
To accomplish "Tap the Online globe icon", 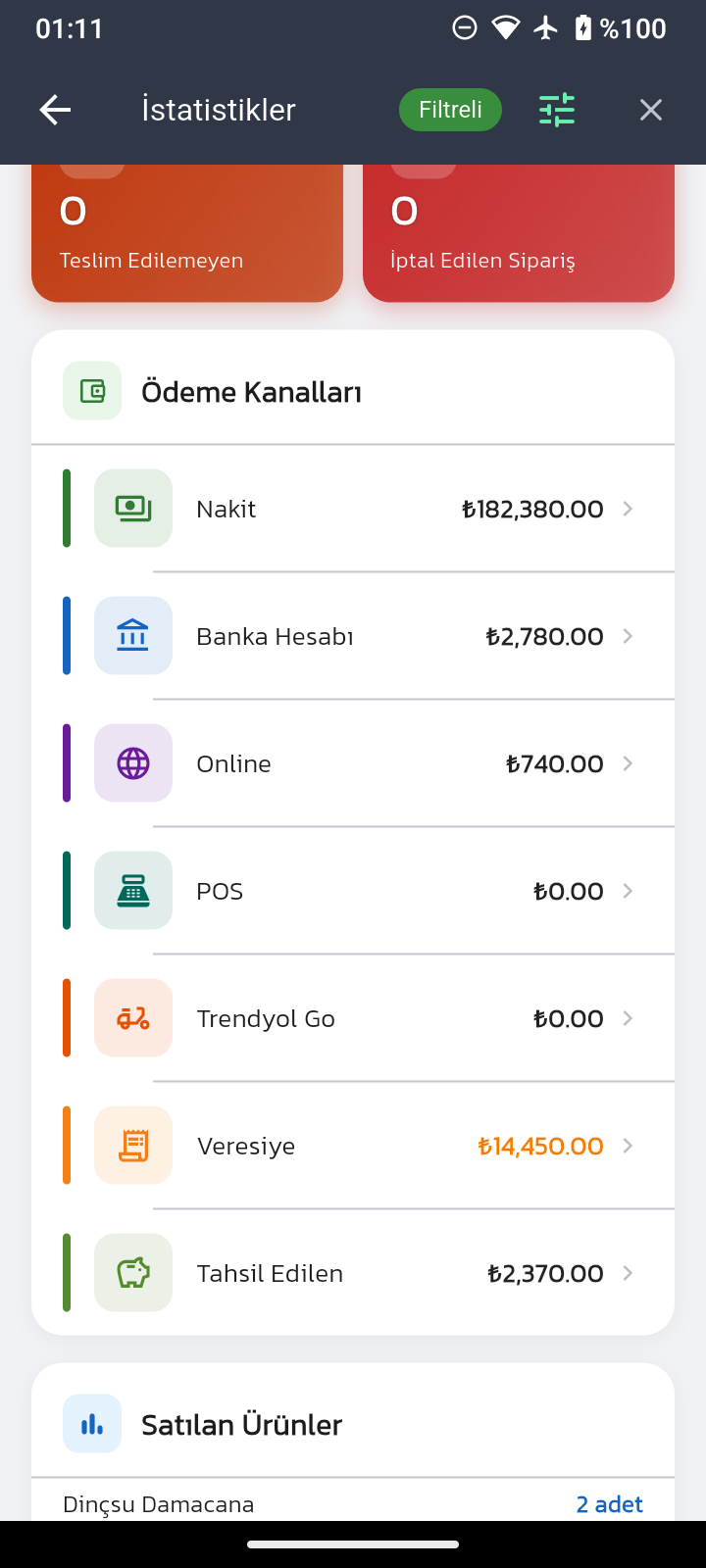I will [133, 763].
